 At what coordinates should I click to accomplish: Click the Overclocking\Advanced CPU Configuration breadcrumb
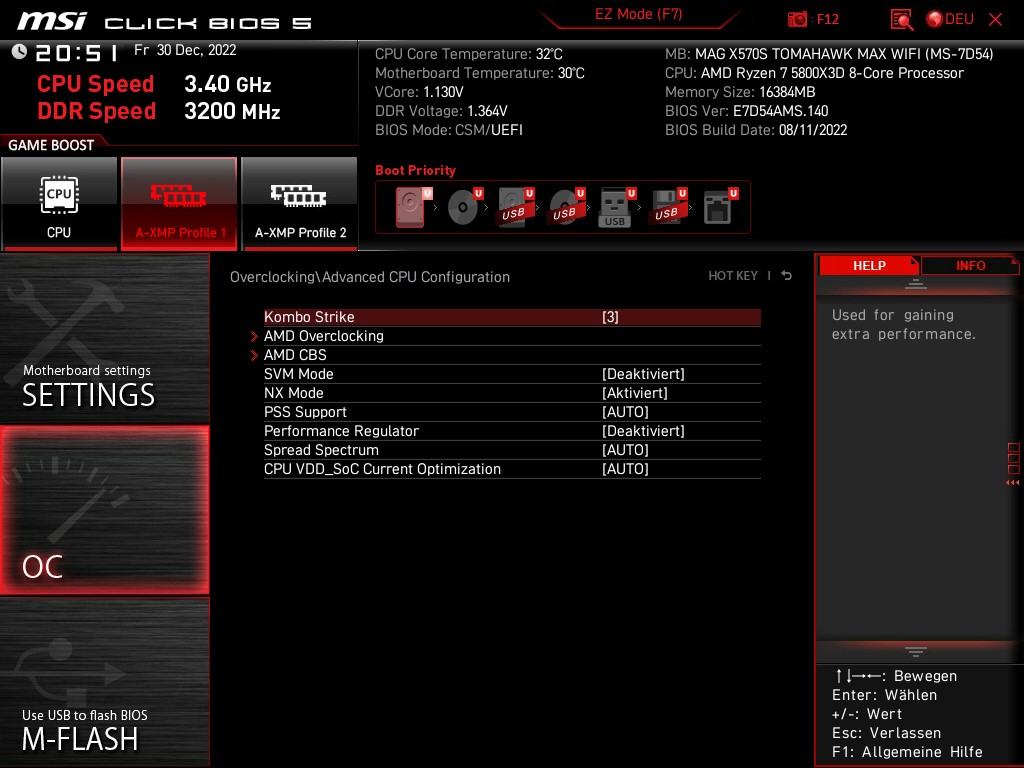[x=370, y=276]
